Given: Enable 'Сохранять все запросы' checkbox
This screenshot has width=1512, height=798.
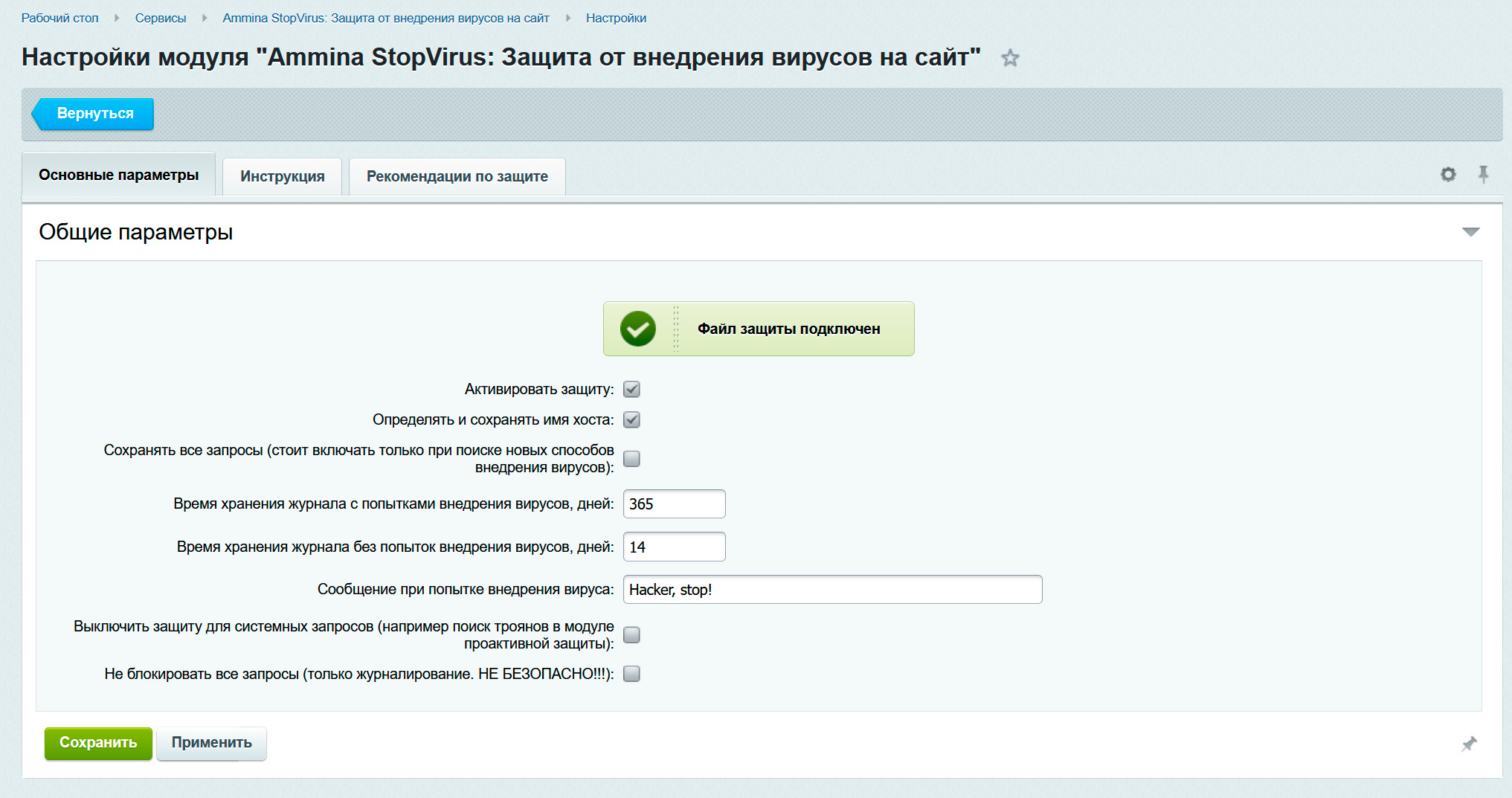Looking at the screenshot, I should click(631, 459).
